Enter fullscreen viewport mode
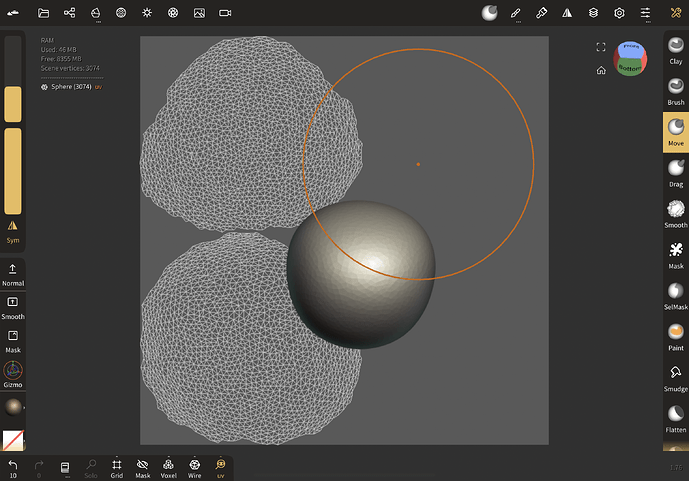The height and width of the screenshot is (481, 689). [601, 47]
